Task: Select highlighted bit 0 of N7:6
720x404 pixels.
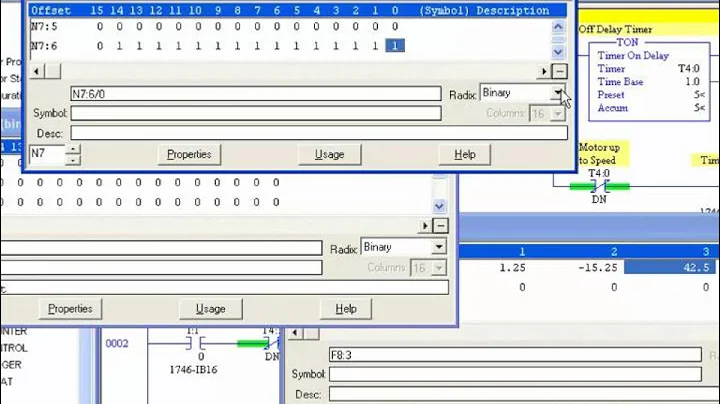Action: (395, 46)
